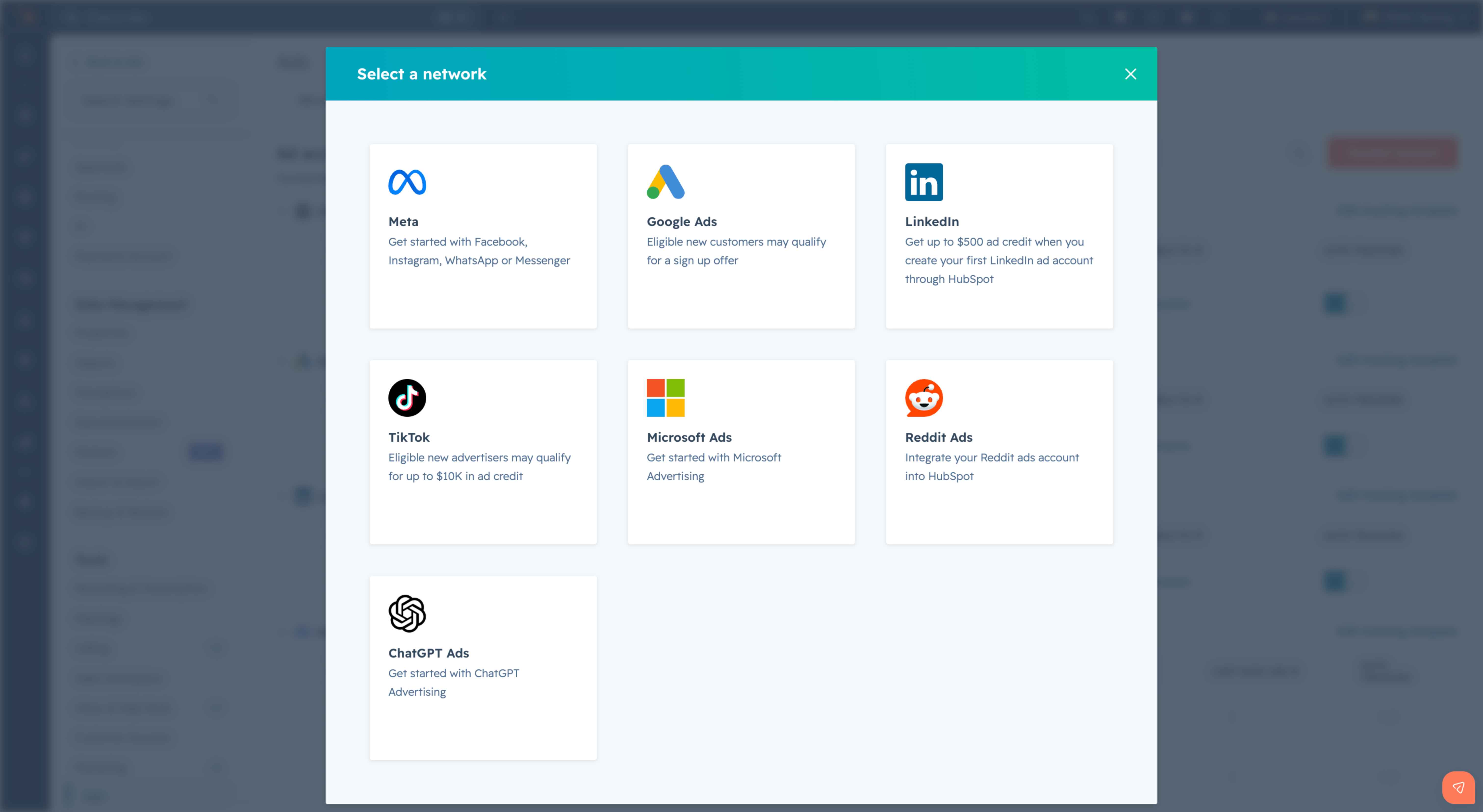Click the LinkedIn logo icon
Image resolution: width=1483 pixels, height=812 pixels.
tap(924, 182)
